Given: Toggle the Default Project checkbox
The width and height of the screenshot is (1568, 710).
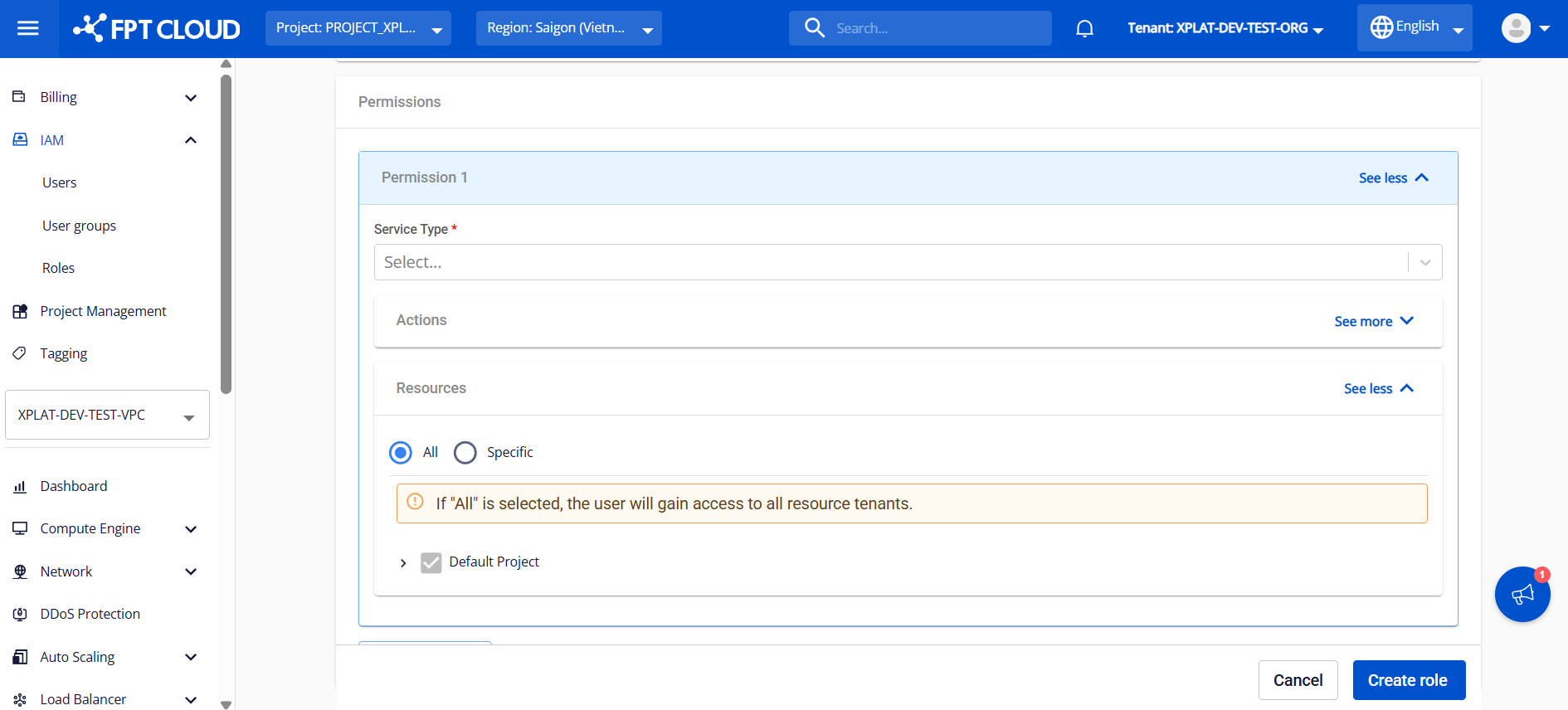Looking at the screenshot, I should point(431,563).
